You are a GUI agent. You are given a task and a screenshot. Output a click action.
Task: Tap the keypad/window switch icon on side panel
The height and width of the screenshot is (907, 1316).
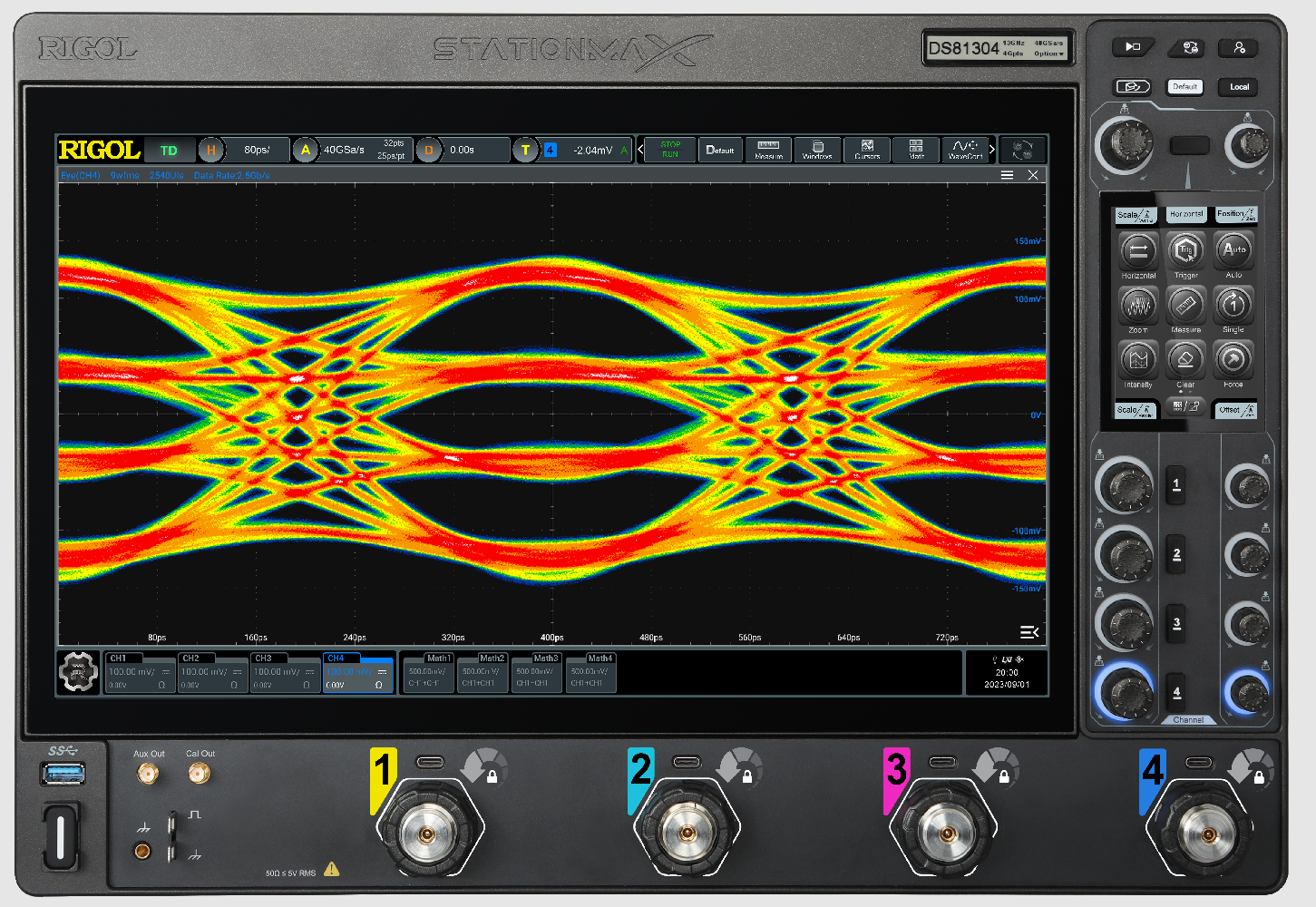(x=1186, y=406)
